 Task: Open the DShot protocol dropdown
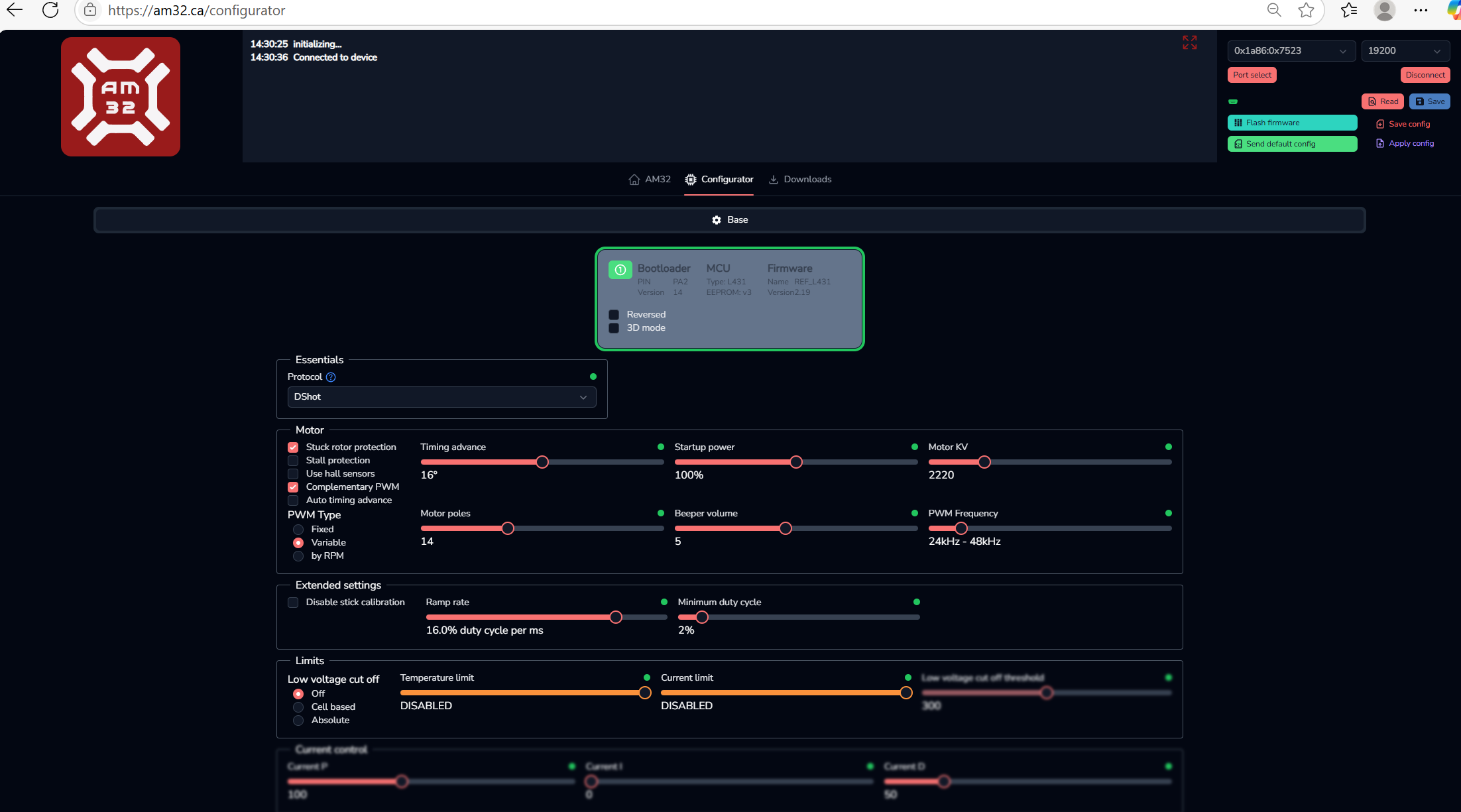[x=441, y=397]
